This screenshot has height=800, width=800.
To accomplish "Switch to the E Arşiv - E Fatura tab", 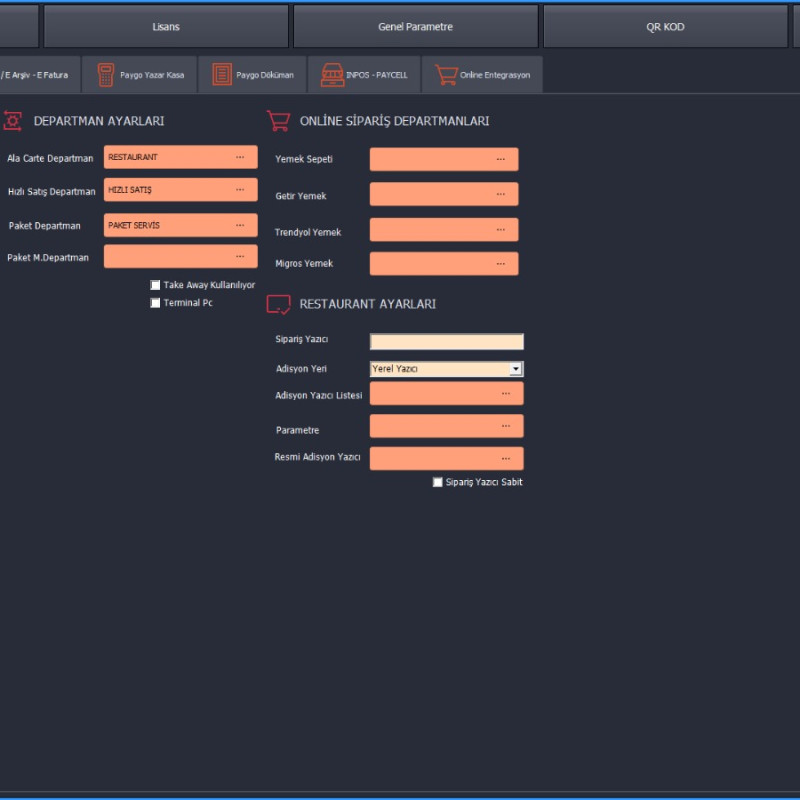I will [x=36, y=75].
